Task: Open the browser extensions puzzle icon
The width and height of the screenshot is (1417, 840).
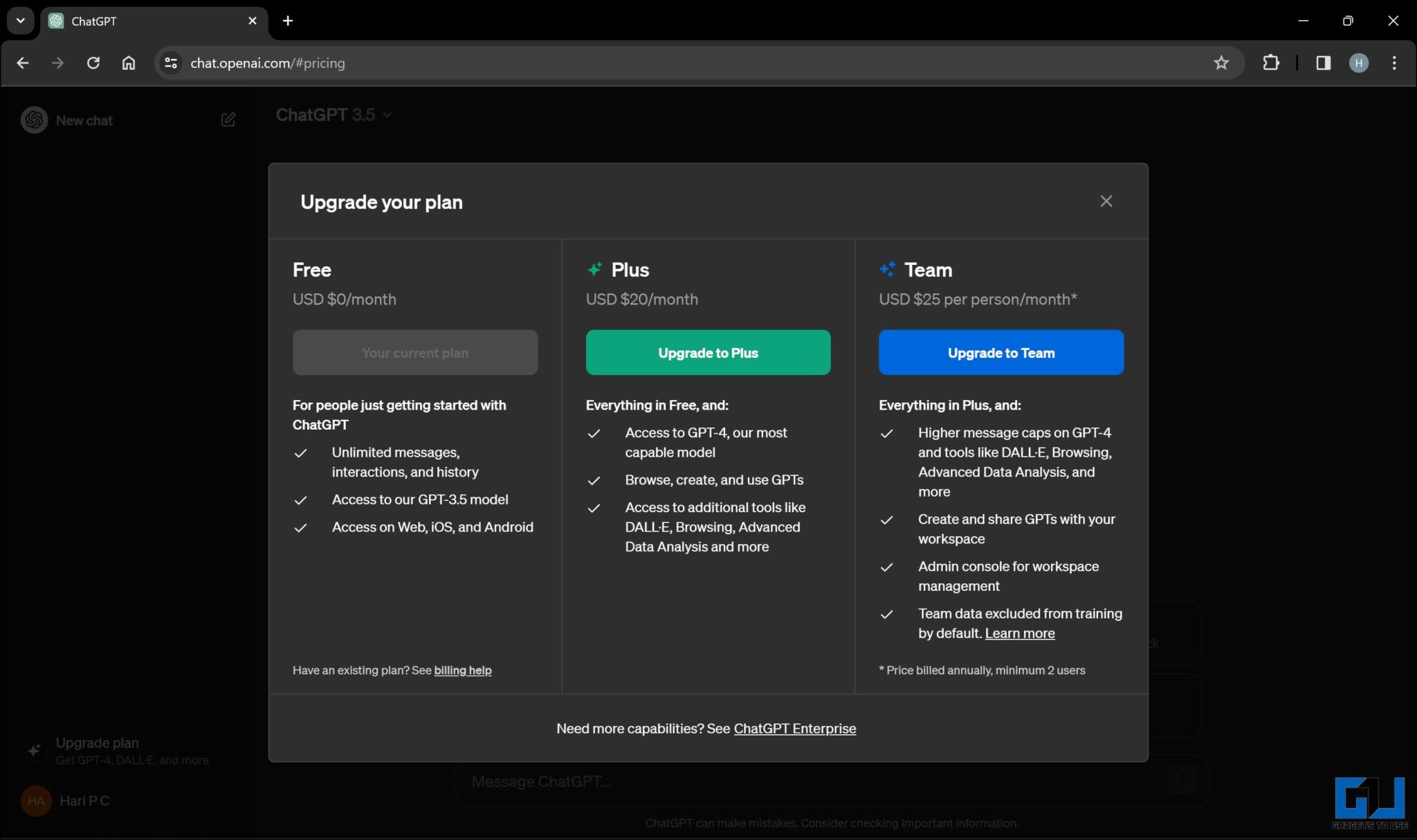Action: pyautogui.click(x=1270, y=63)
